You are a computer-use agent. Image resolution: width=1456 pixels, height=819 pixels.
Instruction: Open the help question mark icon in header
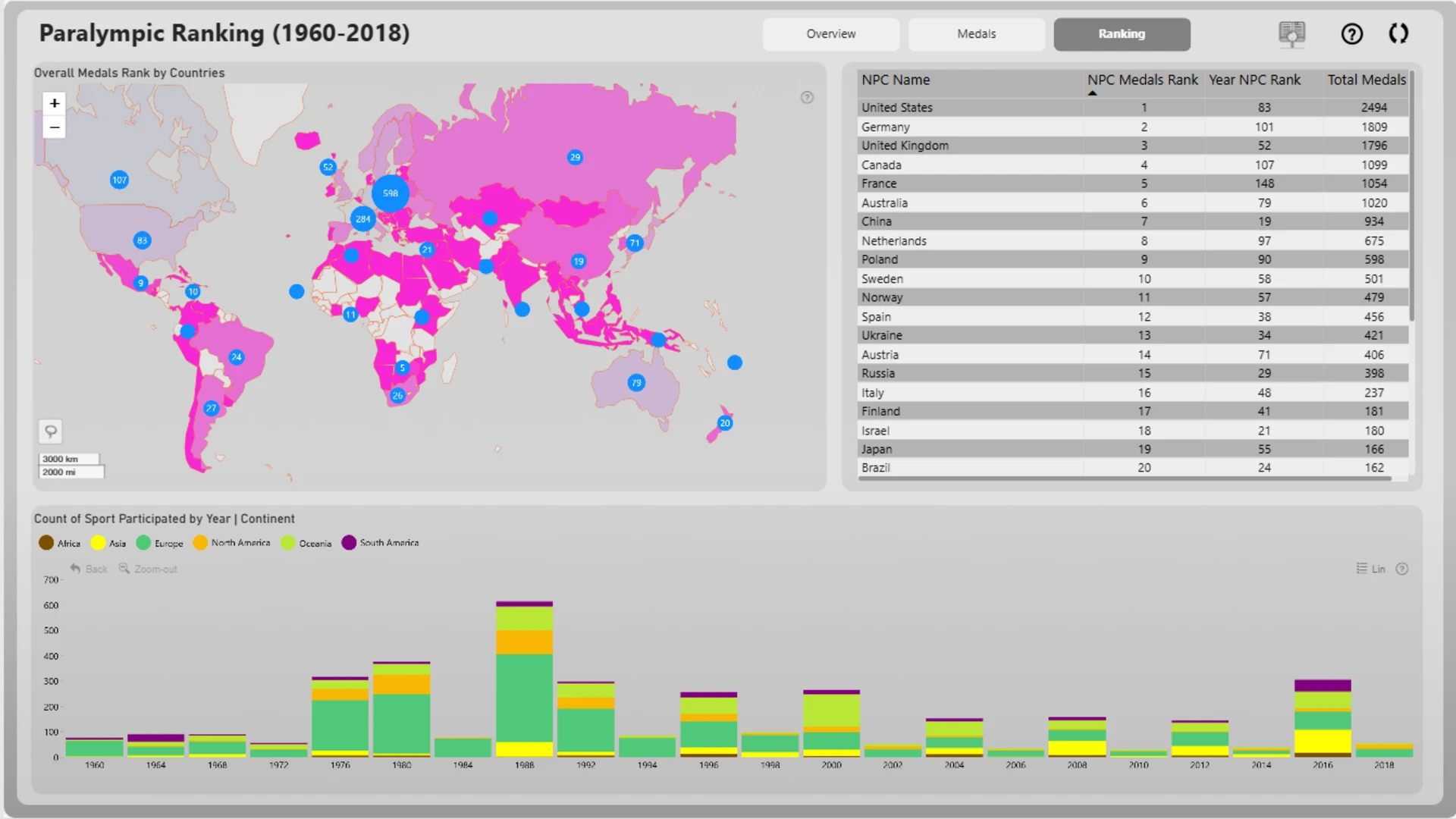[1351, 34]
